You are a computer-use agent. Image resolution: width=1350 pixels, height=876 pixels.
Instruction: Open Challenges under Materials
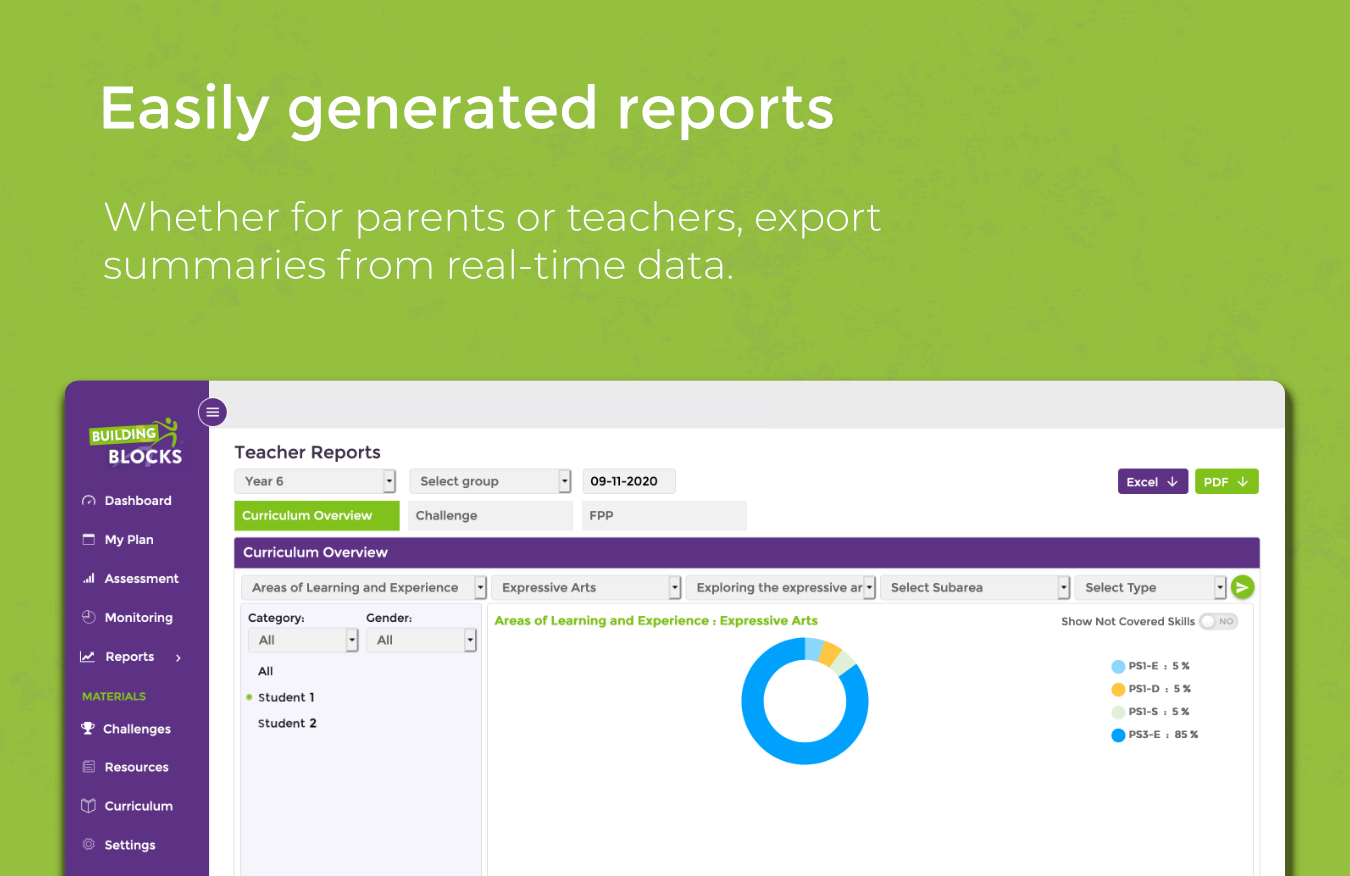pos(136,729)
